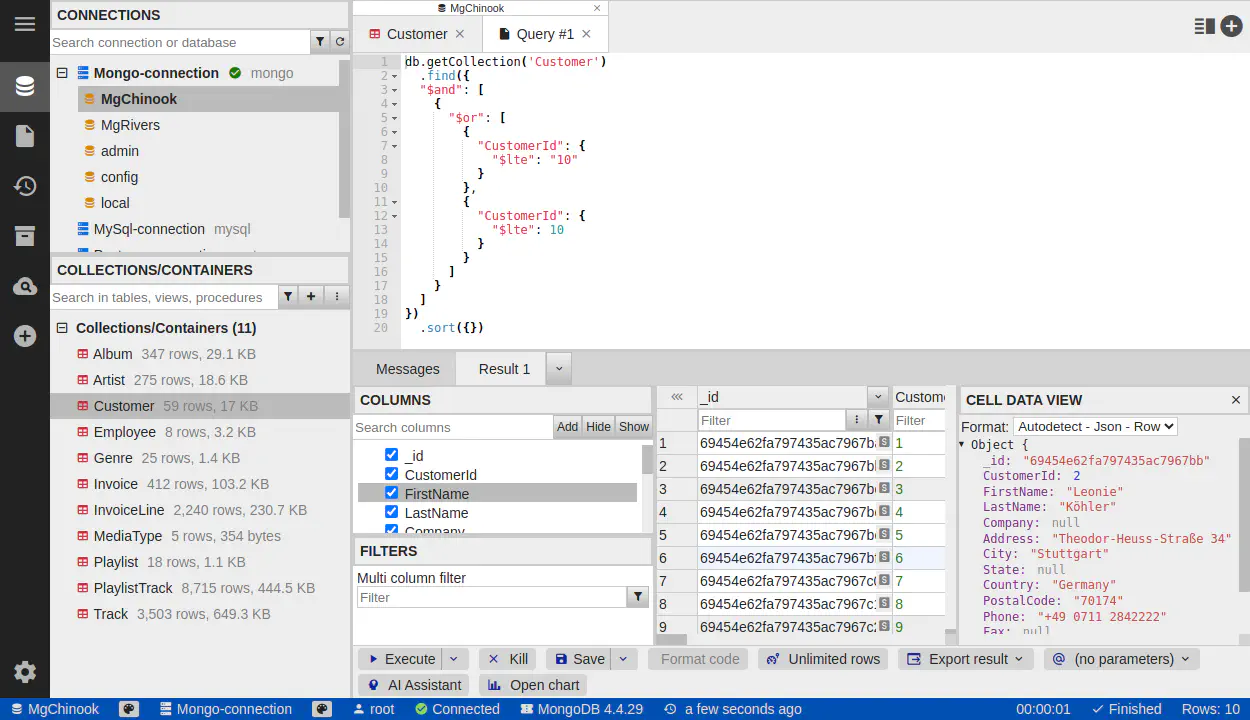The image size is (1250, 720).
Task: Open the archive sidebar icon
Action: [25, 236]
